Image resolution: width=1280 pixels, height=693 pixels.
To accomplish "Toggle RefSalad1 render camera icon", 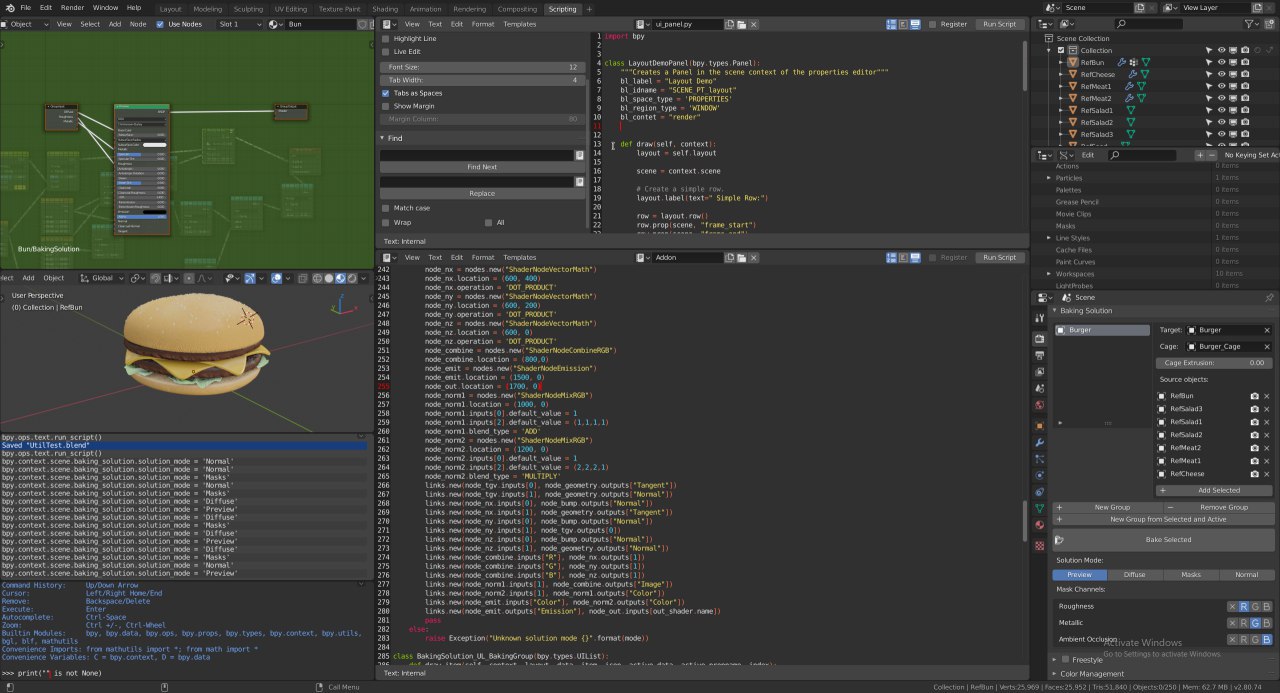I will pyautogui.click(x=1245, y=110).
